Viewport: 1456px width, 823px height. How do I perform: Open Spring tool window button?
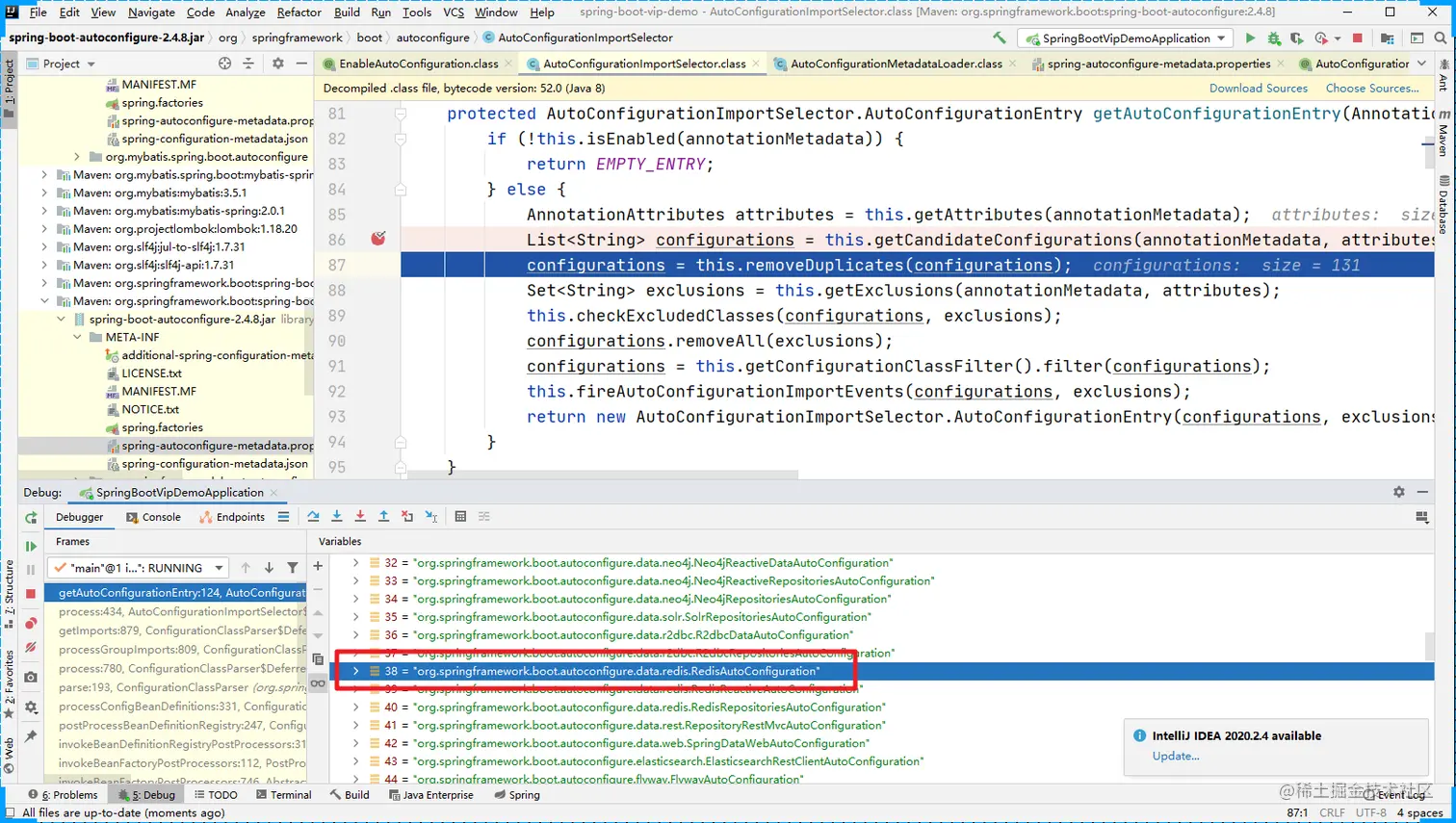(x=517, y=795)
